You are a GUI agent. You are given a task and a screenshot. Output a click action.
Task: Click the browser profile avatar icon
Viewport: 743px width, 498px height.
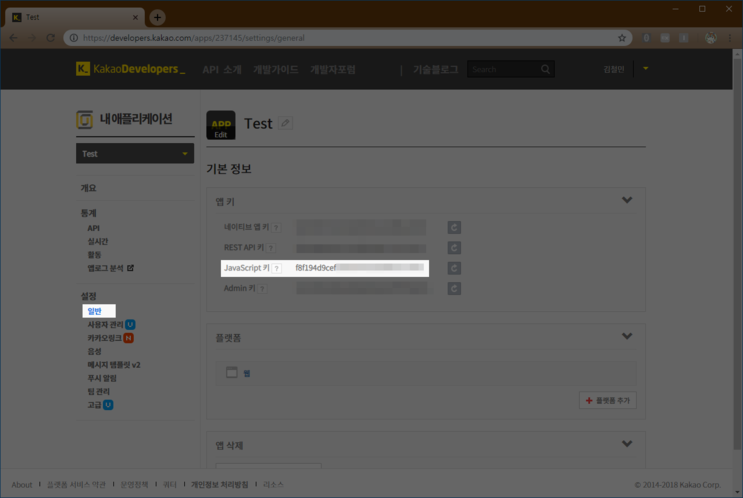(x=710, y=38)
